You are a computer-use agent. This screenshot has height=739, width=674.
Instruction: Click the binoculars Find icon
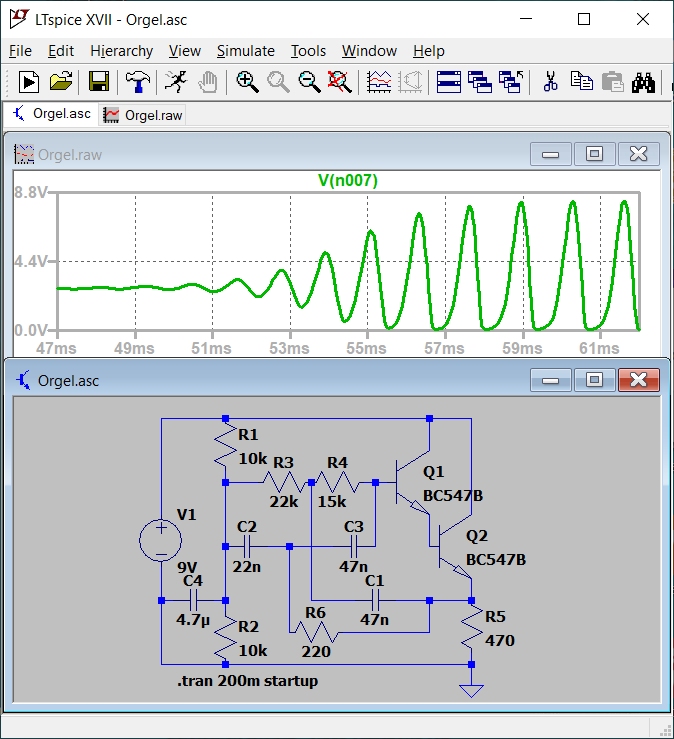click(x=643, y=82)
